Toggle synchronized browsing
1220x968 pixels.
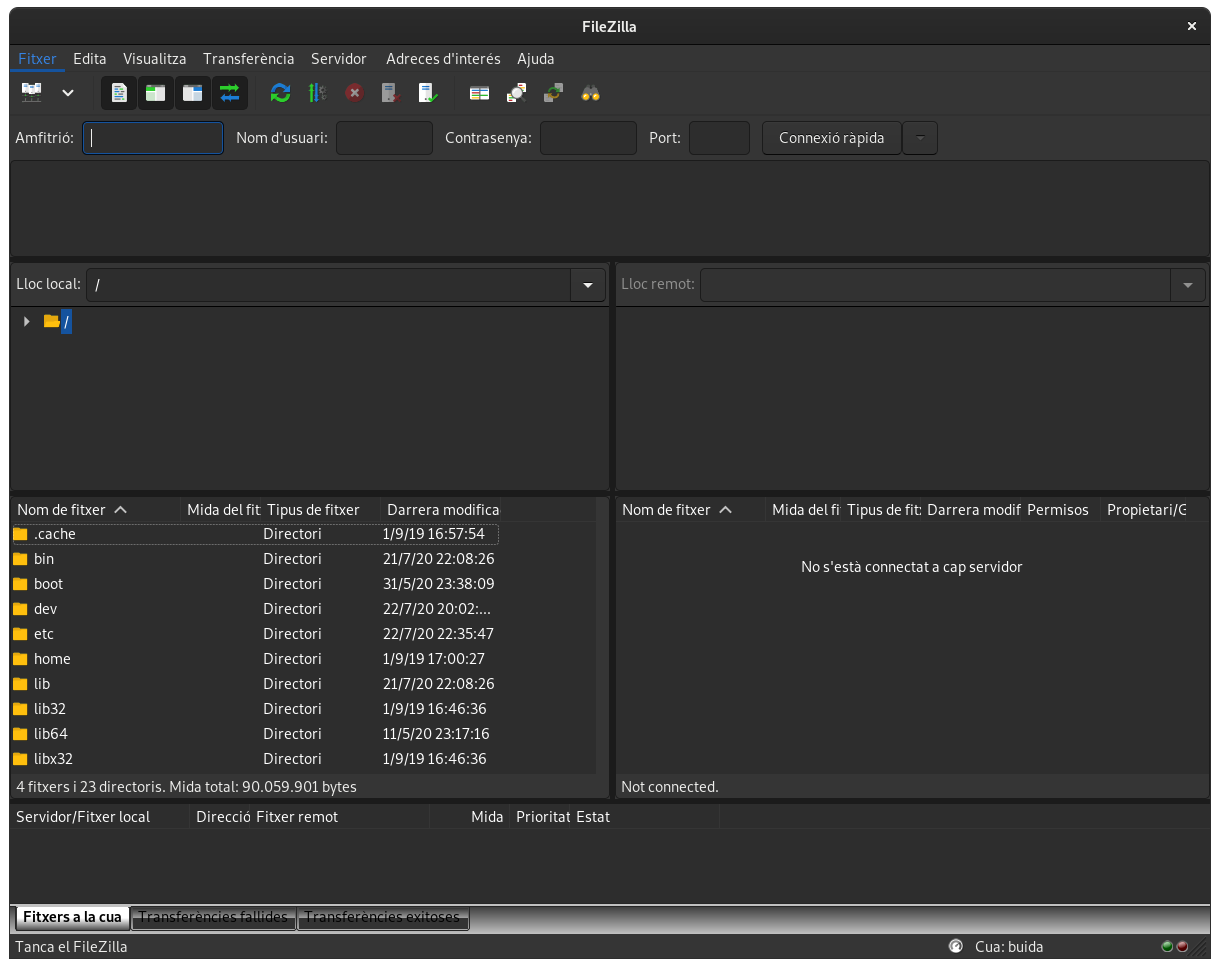click(553, 93)
